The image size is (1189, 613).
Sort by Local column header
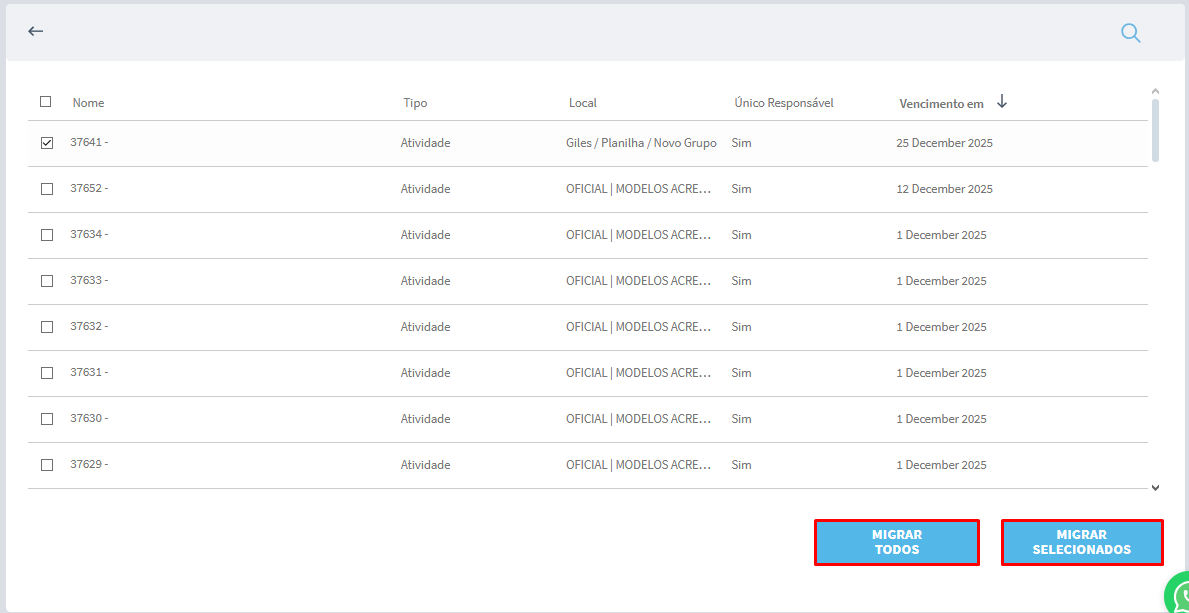[582, 103]
